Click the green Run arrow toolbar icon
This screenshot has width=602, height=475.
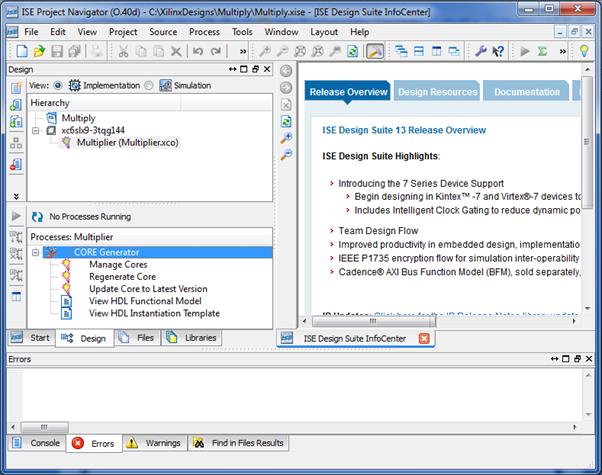click(x=524, y=51)
